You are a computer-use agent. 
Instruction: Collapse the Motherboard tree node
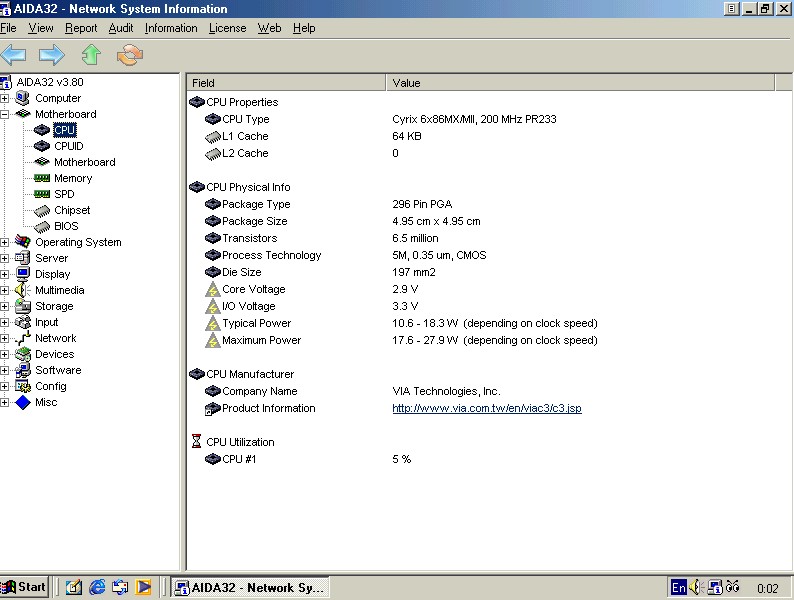tap(5, 114)
